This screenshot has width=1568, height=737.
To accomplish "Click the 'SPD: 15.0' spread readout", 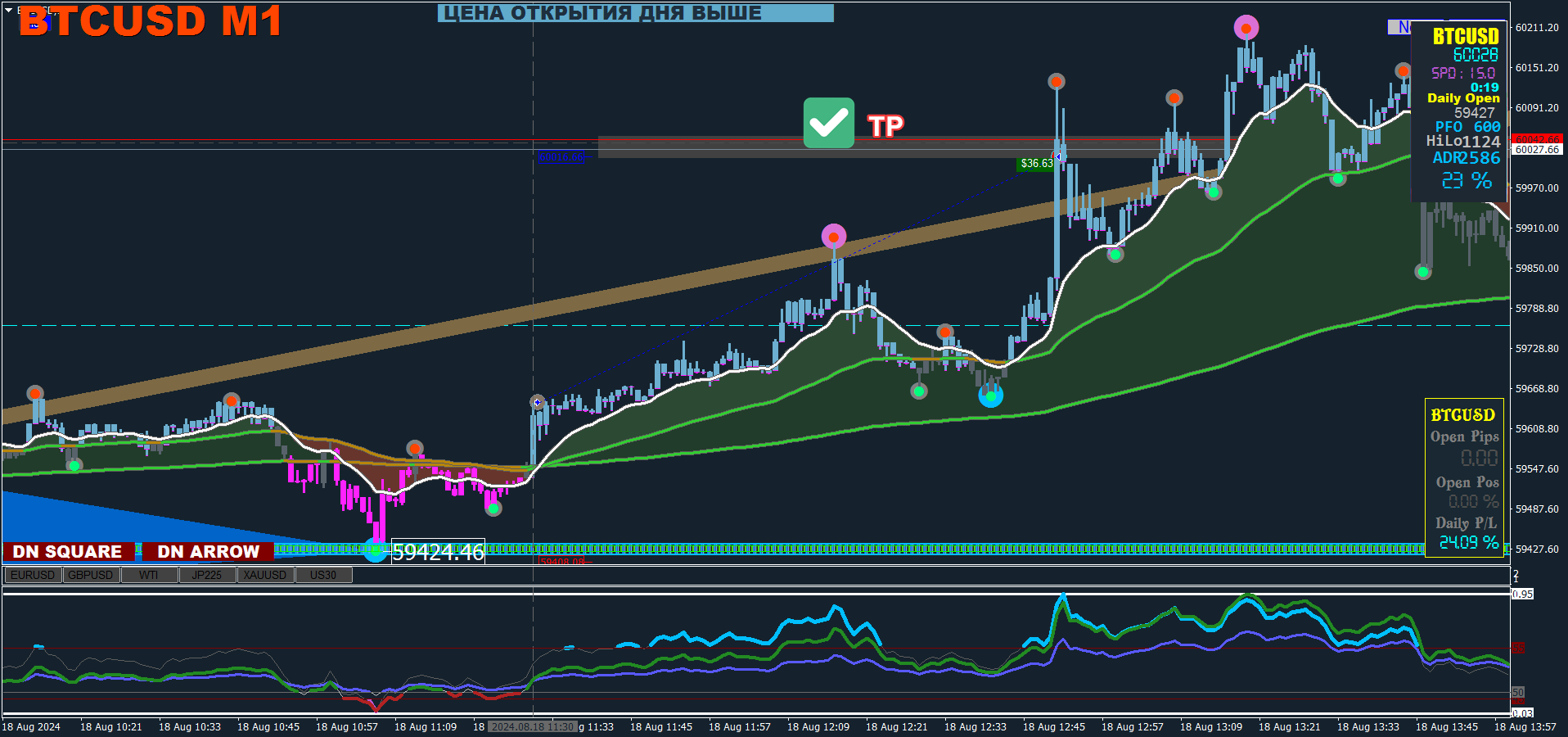I will coord(1463,73).
